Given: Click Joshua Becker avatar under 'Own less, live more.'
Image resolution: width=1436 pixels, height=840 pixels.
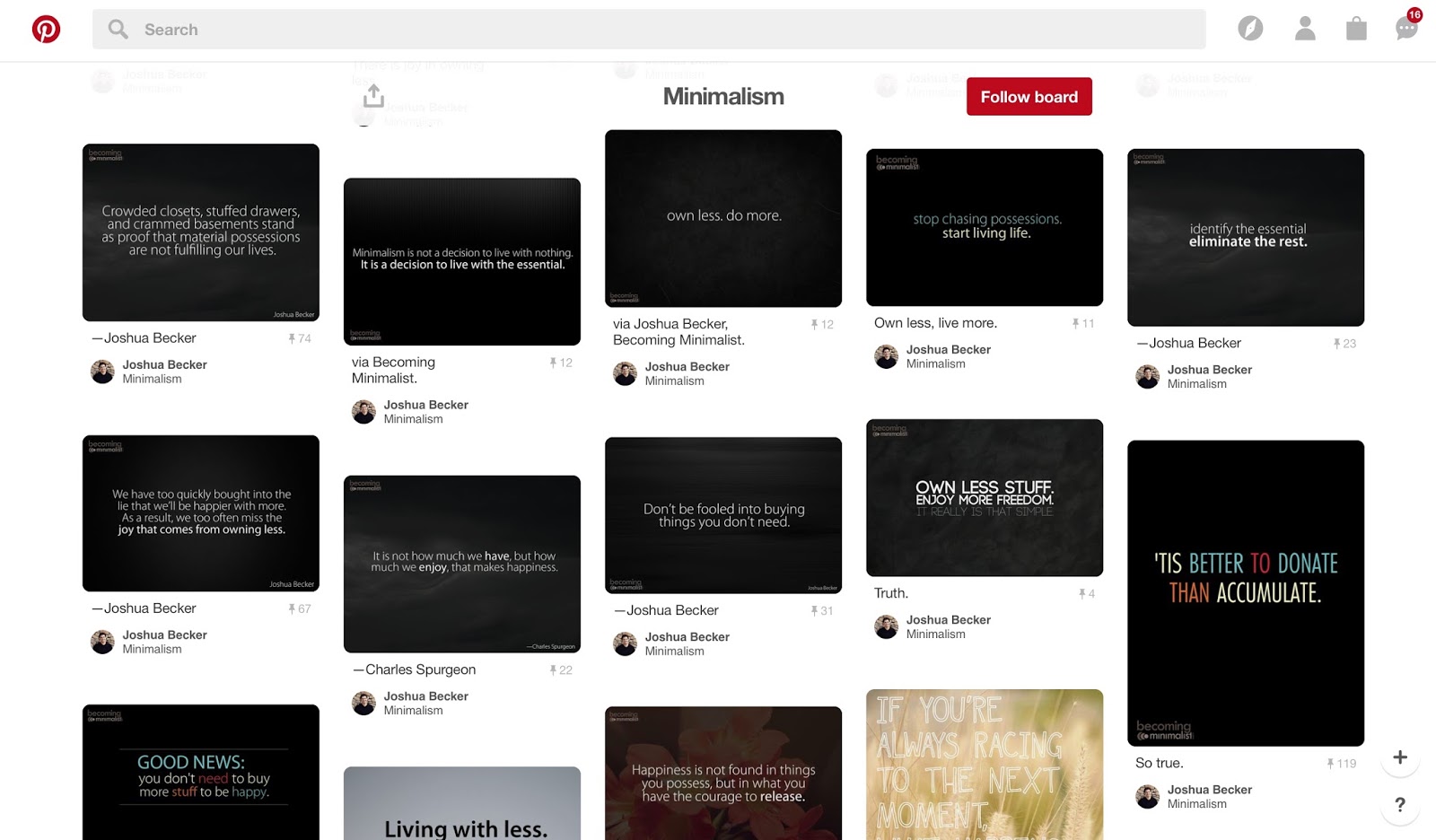Looking at the screenshot, I should point(886,356).
